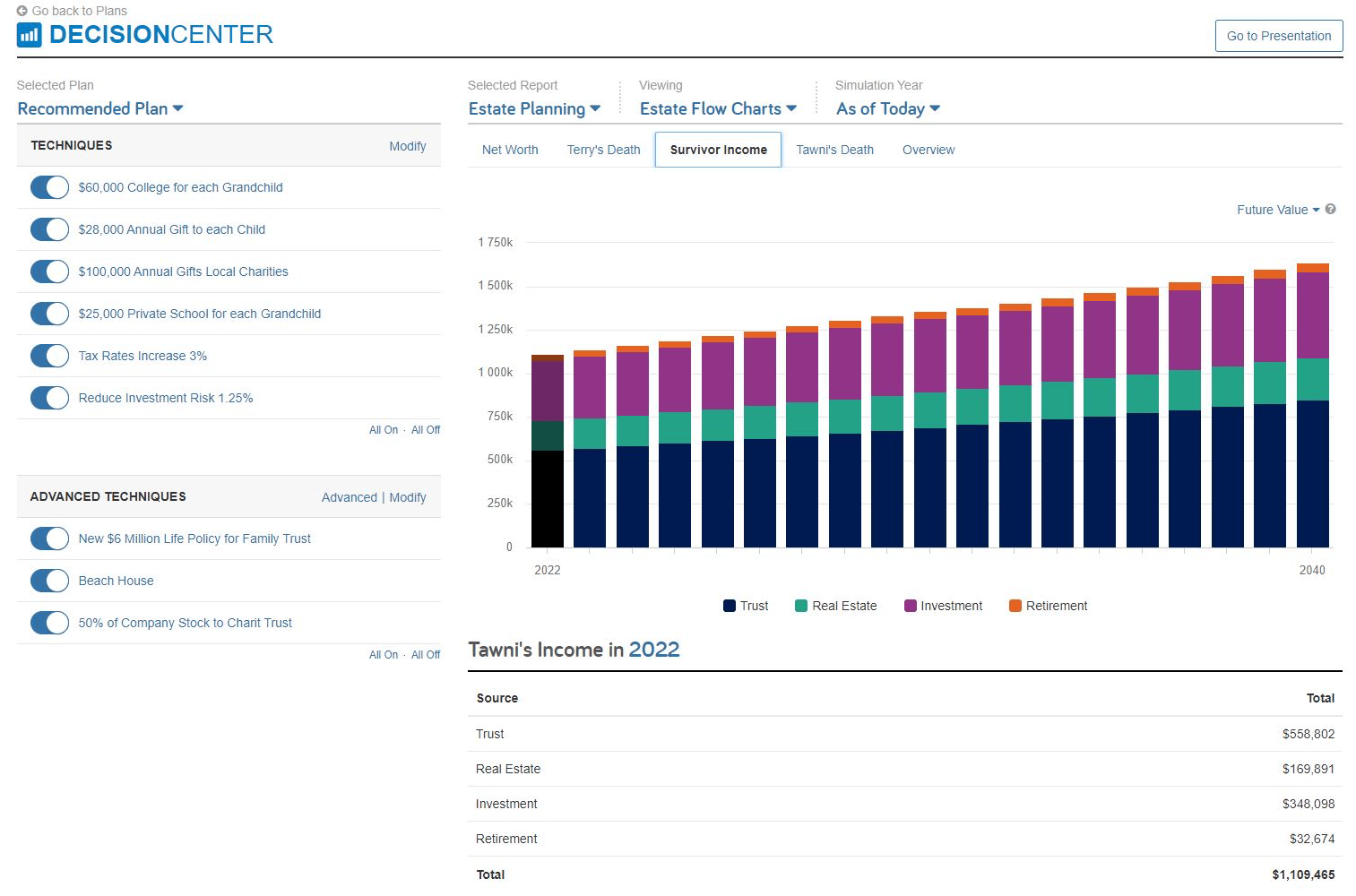Click the Advanced link in Advanced Techniques
This screenshot has height=896, width=1356.
click(x=349, y=497)
